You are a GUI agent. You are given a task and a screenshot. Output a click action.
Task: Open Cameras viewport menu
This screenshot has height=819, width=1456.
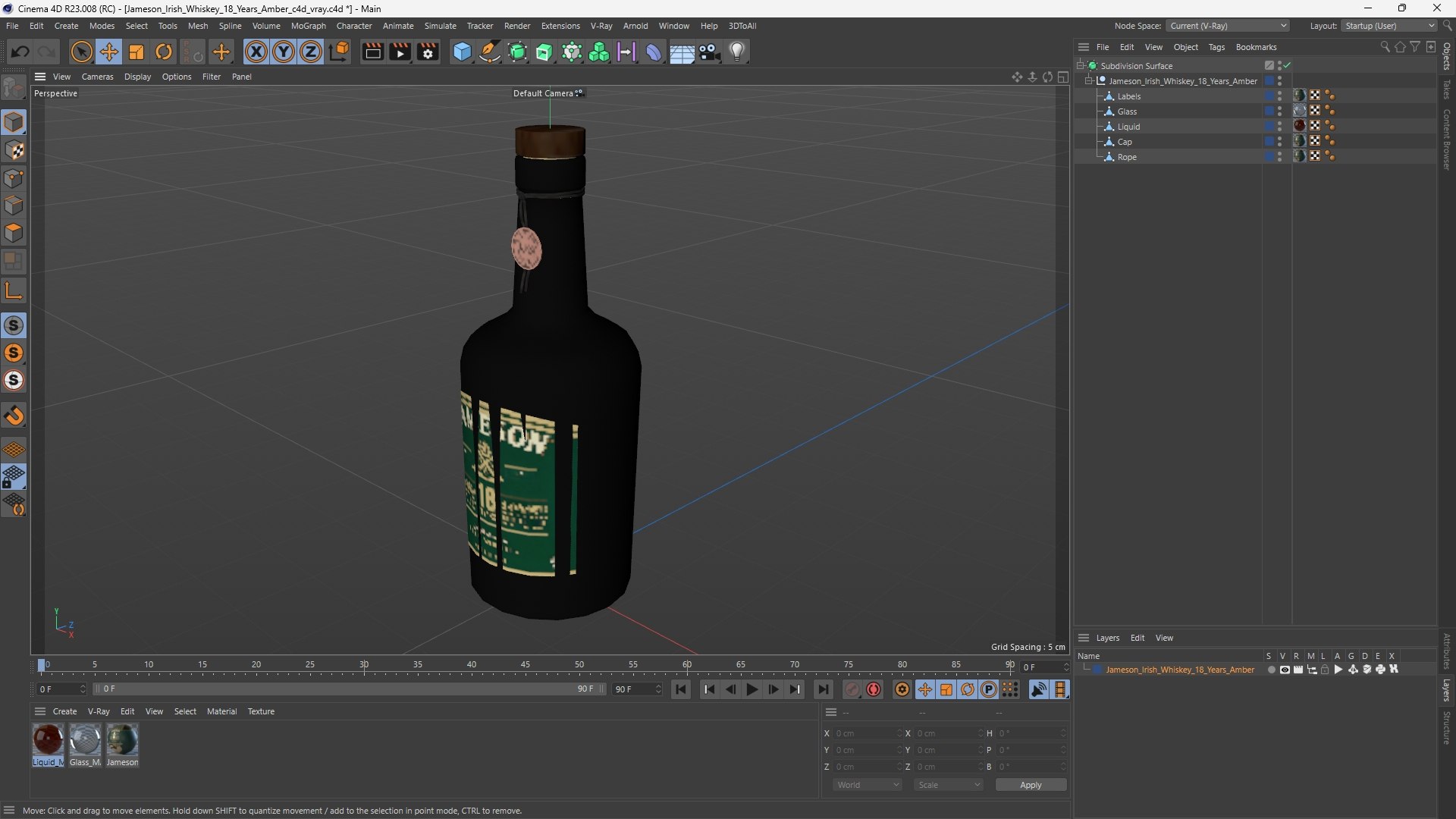[97, 77]
